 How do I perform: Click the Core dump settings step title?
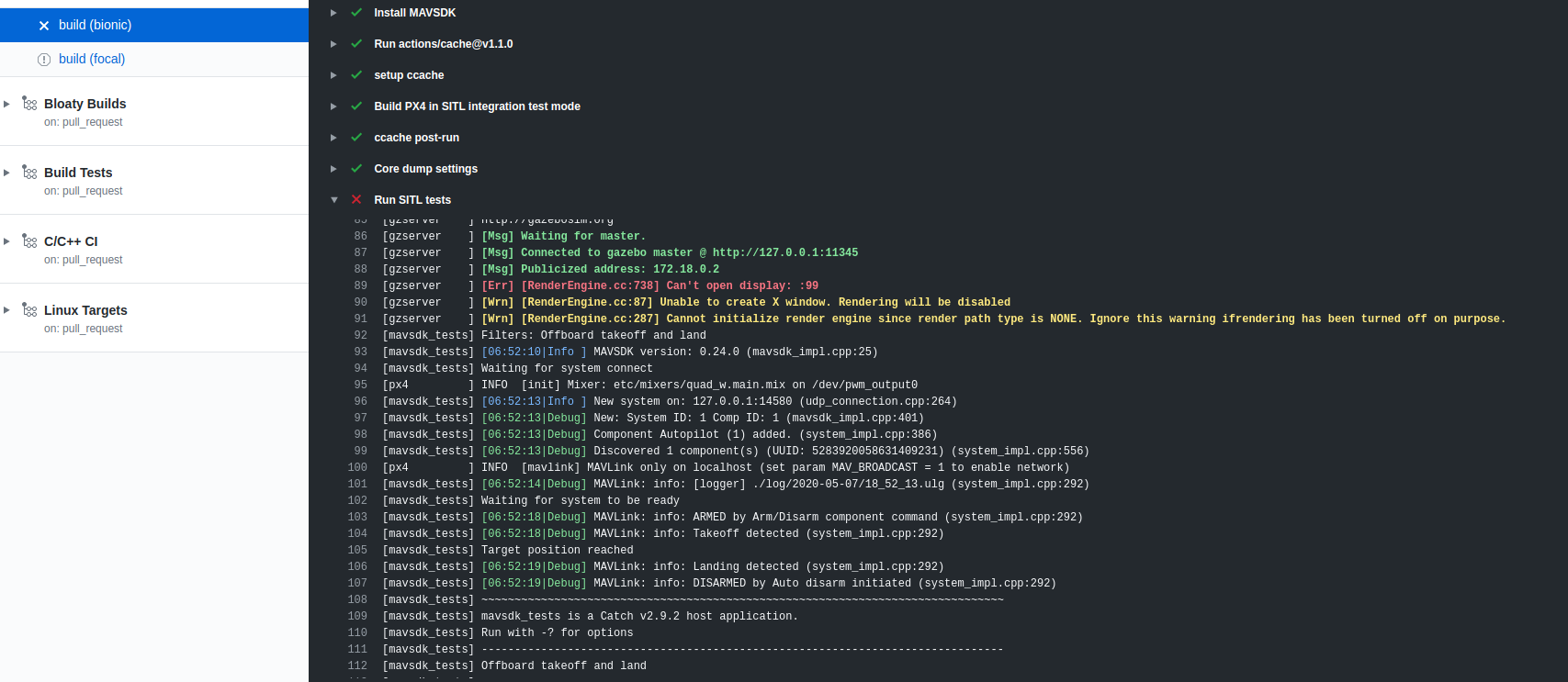tap(425, 169)
